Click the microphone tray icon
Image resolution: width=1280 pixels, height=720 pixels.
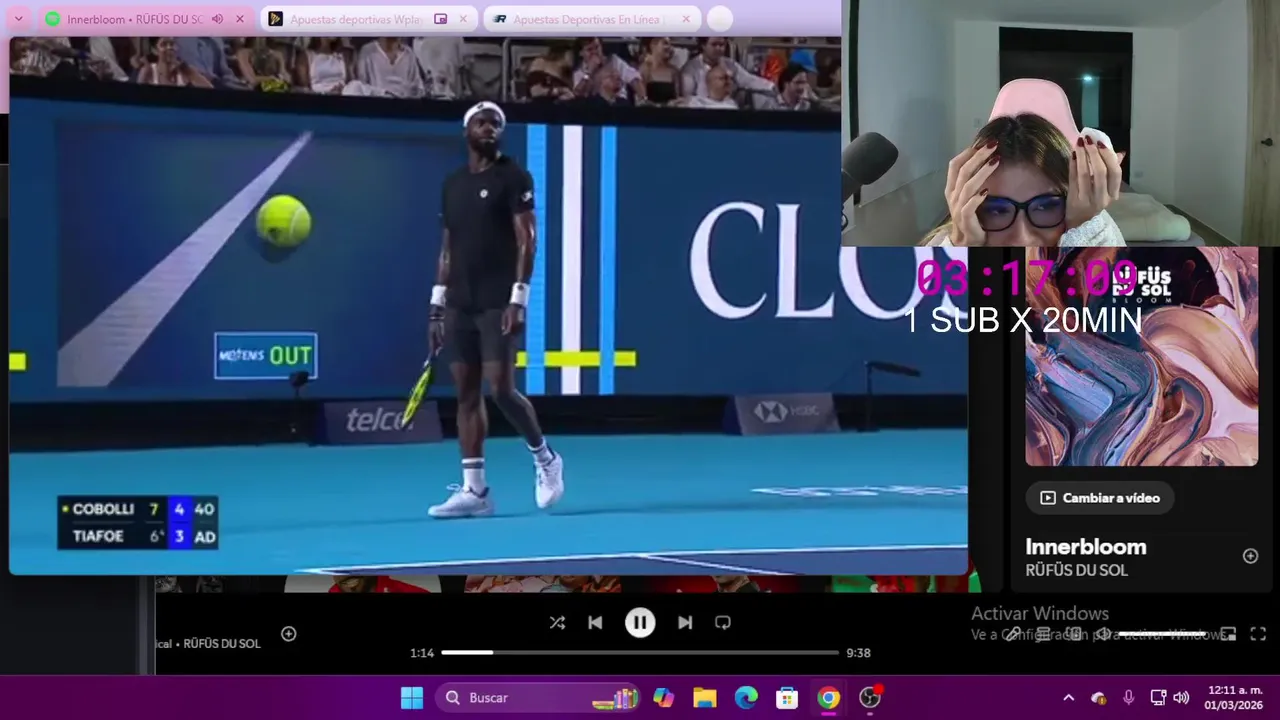point(1129,698)
